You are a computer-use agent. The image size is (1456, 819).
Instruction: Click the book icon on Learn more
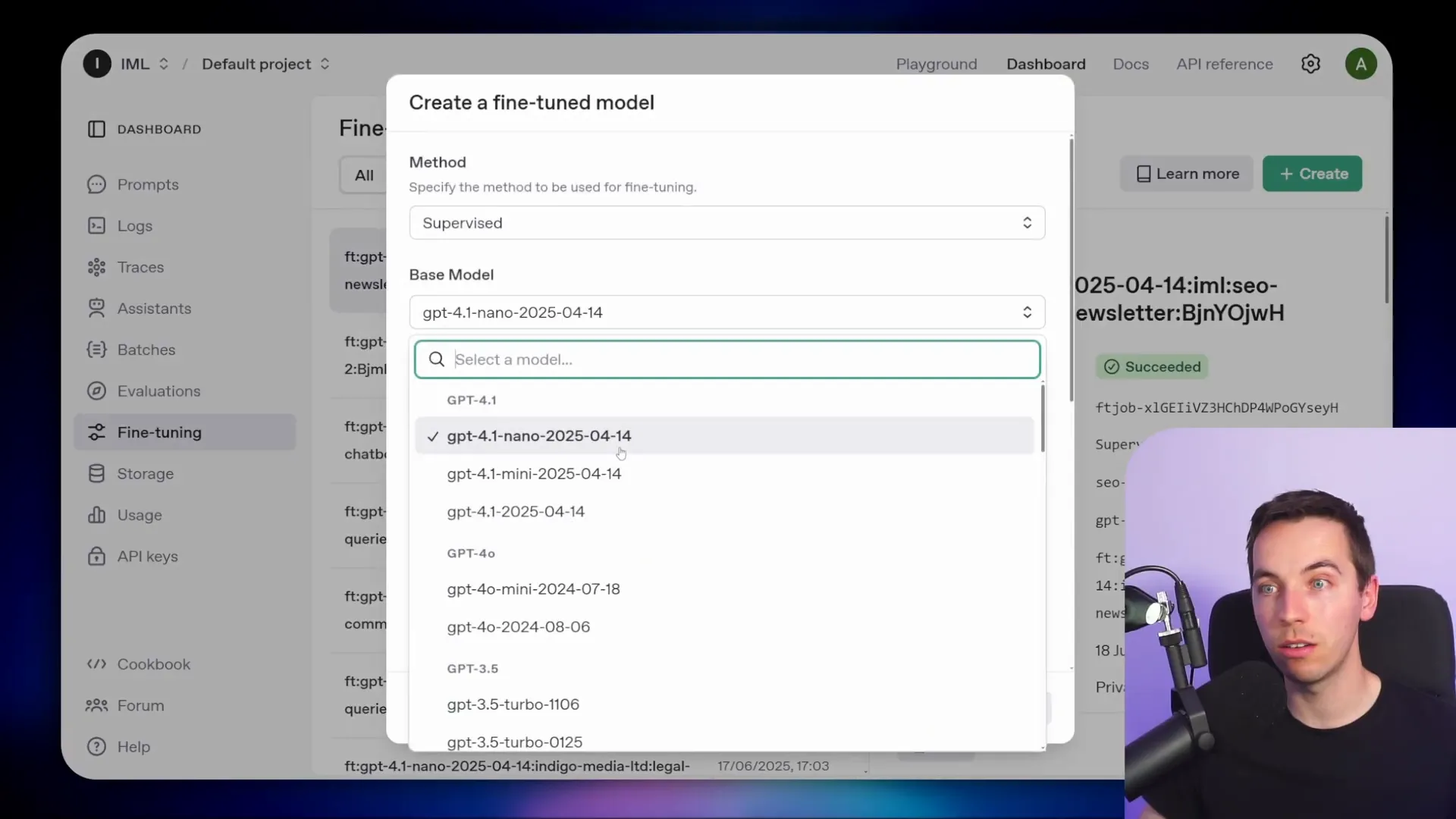pos(1144,174)
